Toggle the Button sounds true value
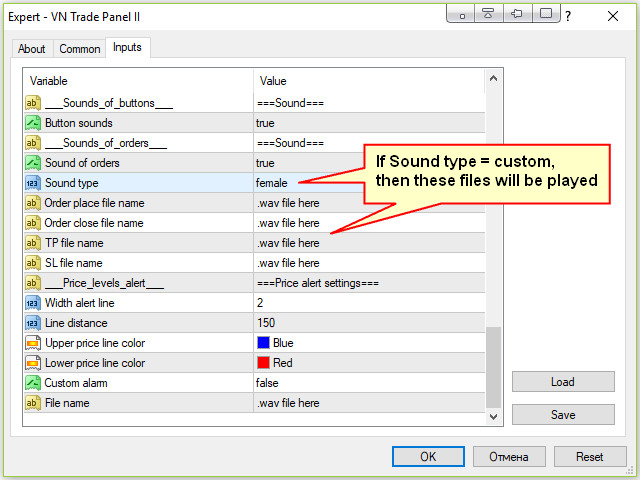This screenshot has width=640, height=480. 266,123
